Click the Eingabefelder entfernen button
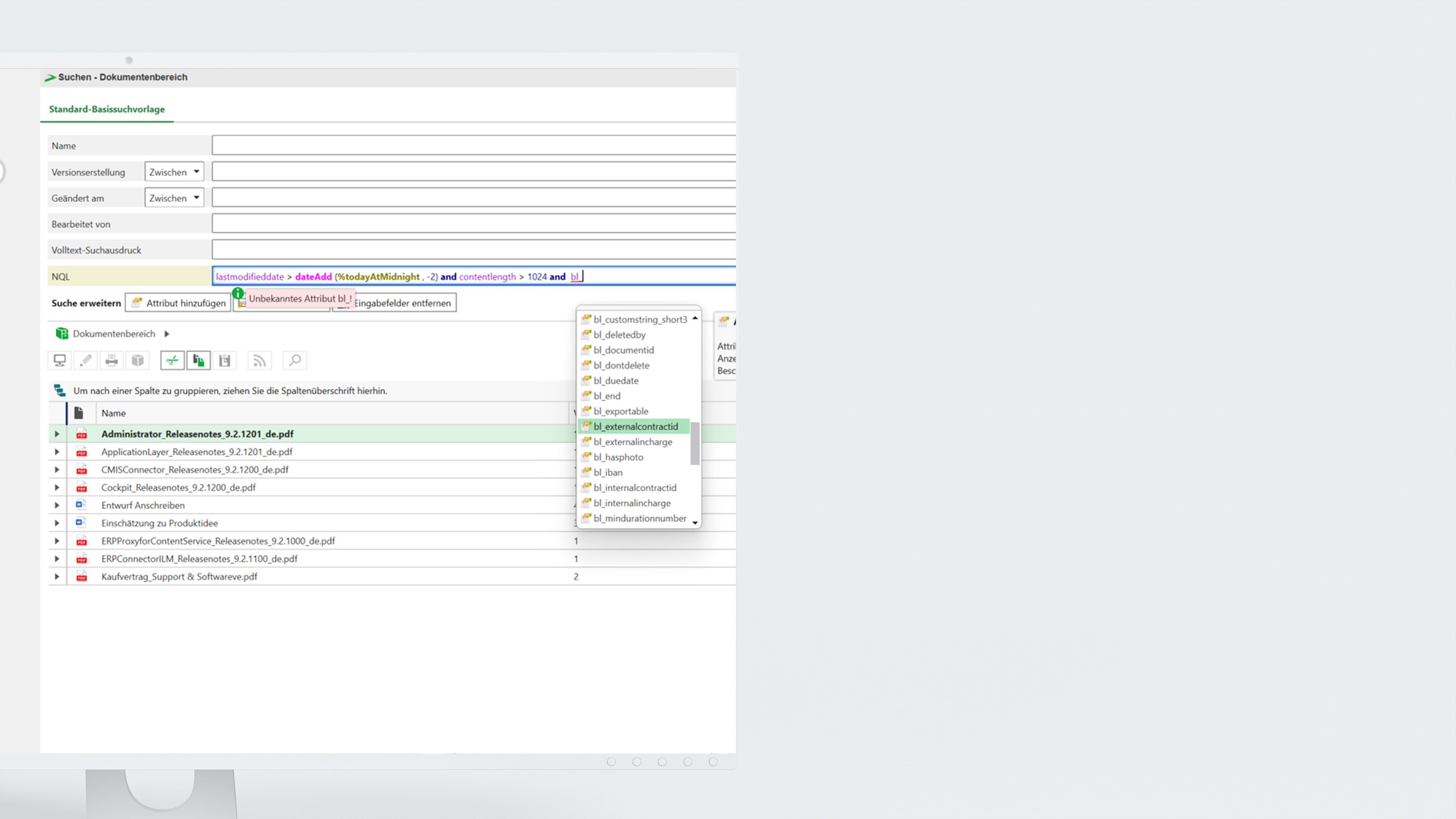The width and height of the screenshot is (1456, 819). (x=394, y=303)
